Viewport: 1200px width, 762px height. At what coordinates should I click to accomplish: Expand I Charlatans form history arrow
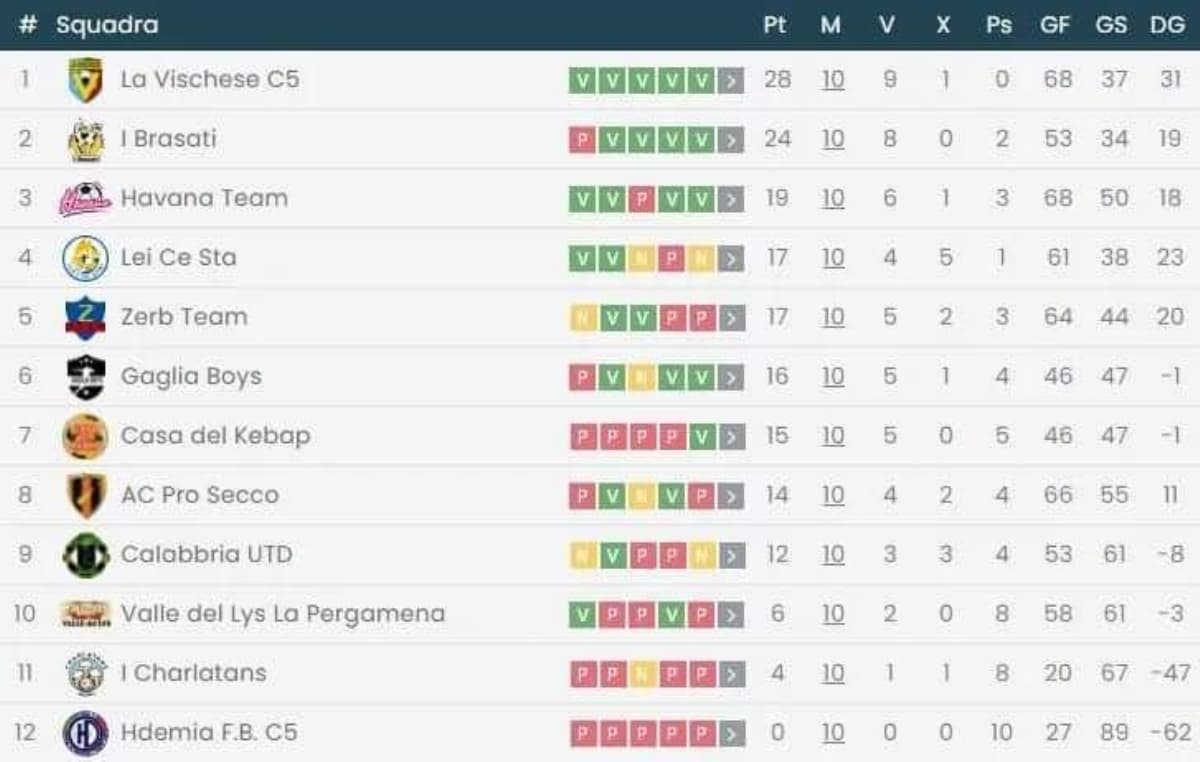[x=732, y=674]
